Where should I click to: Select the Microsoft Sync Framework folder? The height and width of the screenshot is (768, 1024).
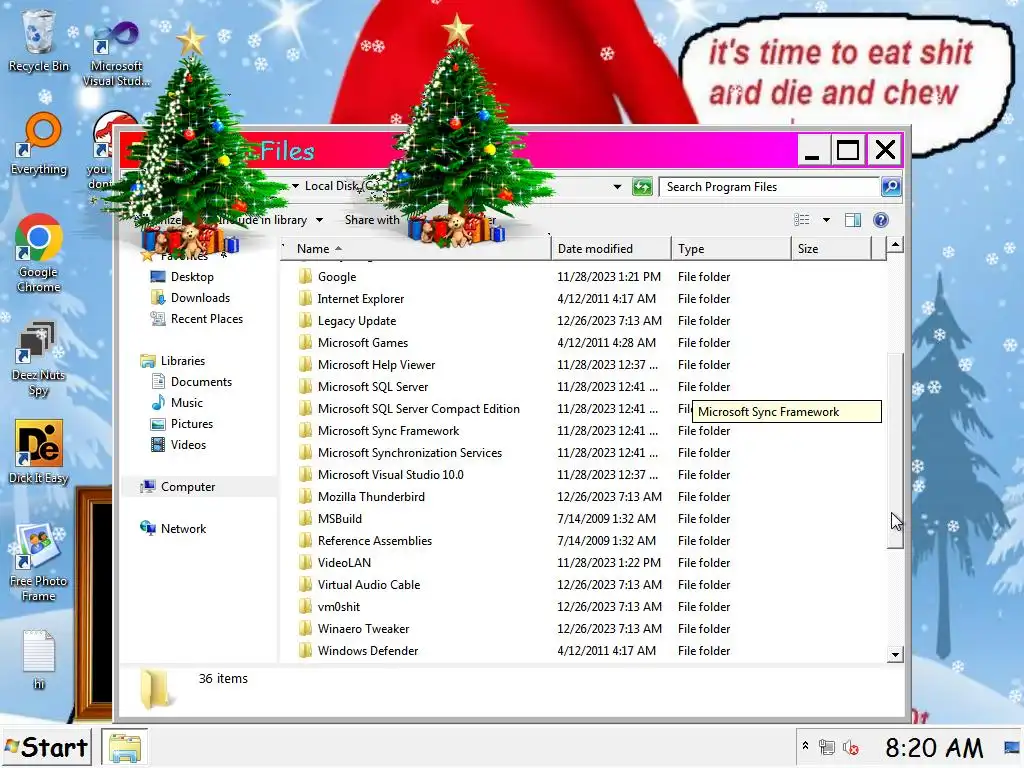pyautogui.click(x=389, y=430)
